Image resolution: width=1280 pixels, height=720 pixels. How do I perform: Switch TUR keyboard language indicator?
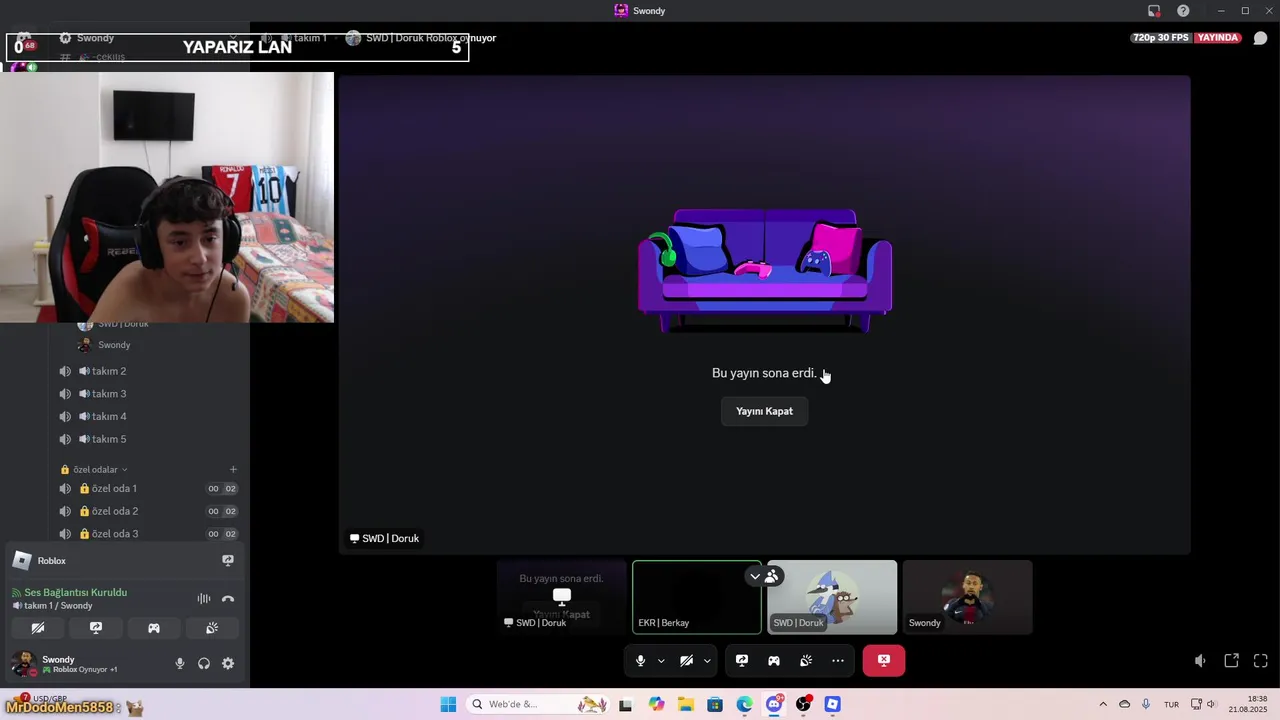[1171, 705]
